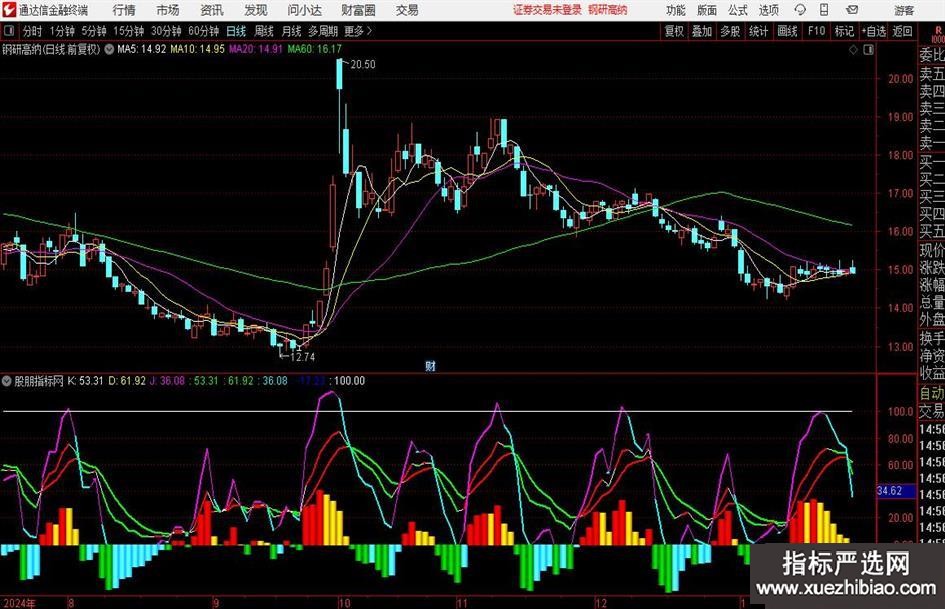Click the K: 53.31 indicator value
The width and height of the screenshot is (945, 609).
(85, 381)
